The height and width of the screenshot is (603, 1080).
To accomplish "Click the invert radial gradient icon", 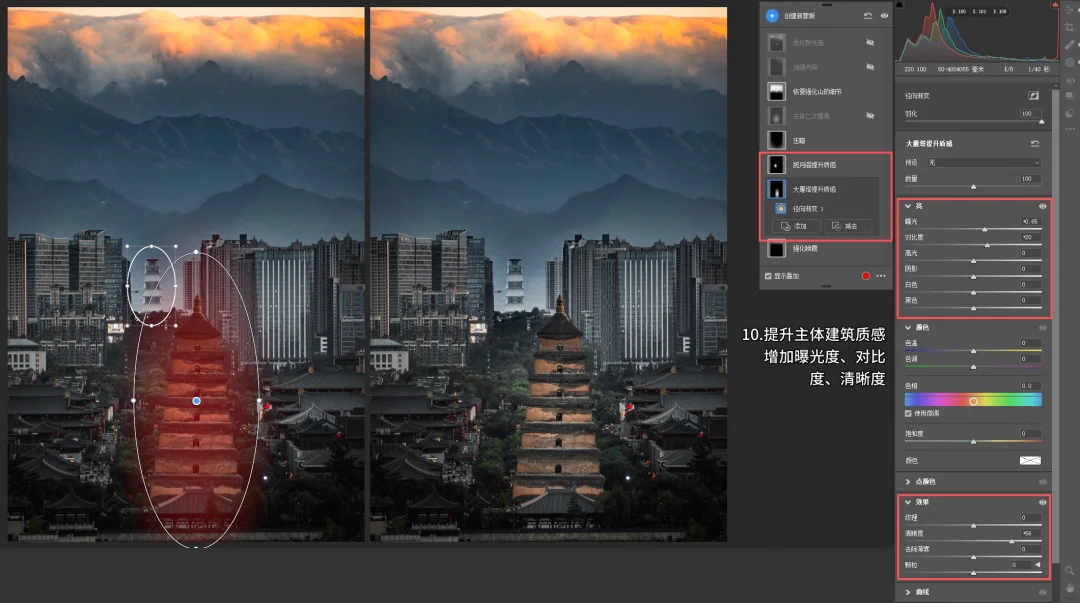I will pos(1033,96).
